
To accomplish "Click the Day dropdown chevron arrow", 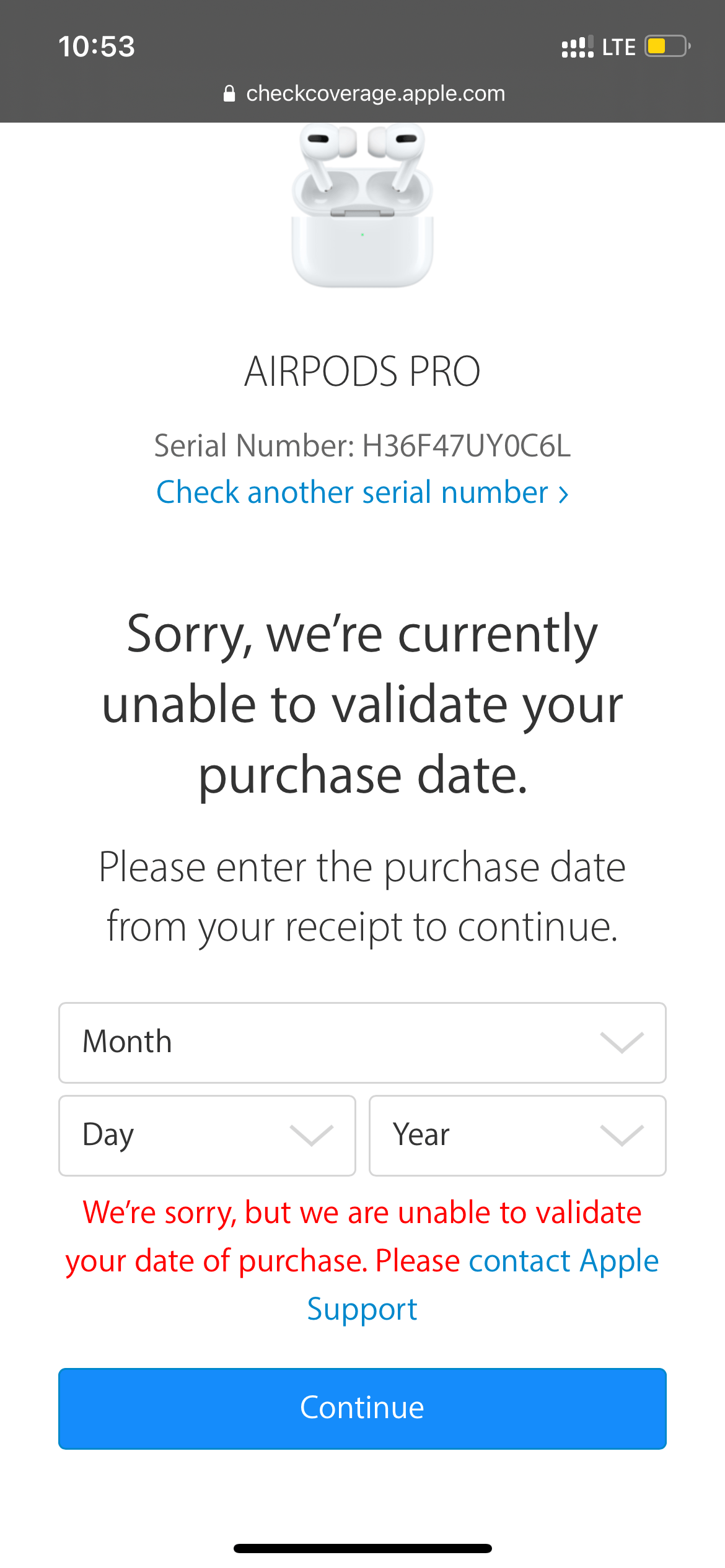I will click(312, 1136).
